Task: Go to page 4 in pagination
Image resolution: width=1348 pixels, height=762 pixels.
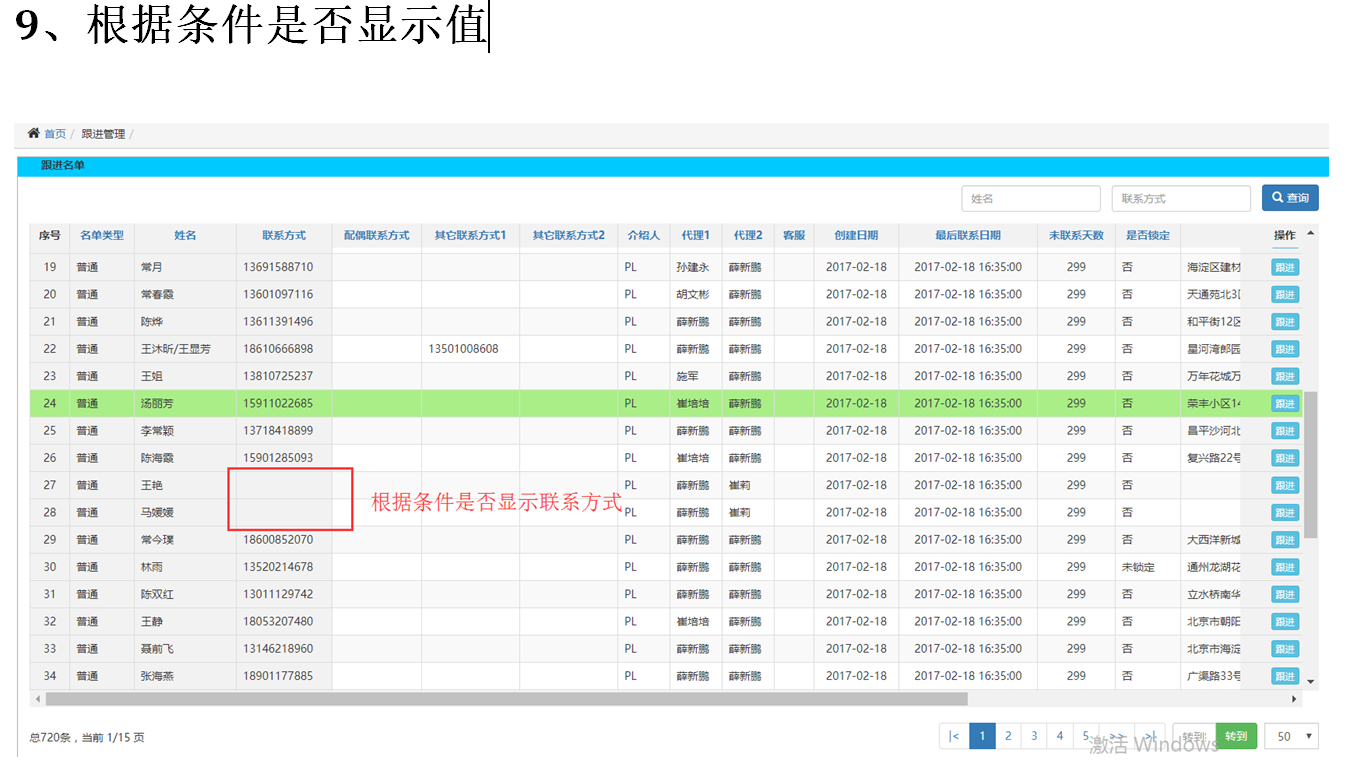Action: point(1060,736)
